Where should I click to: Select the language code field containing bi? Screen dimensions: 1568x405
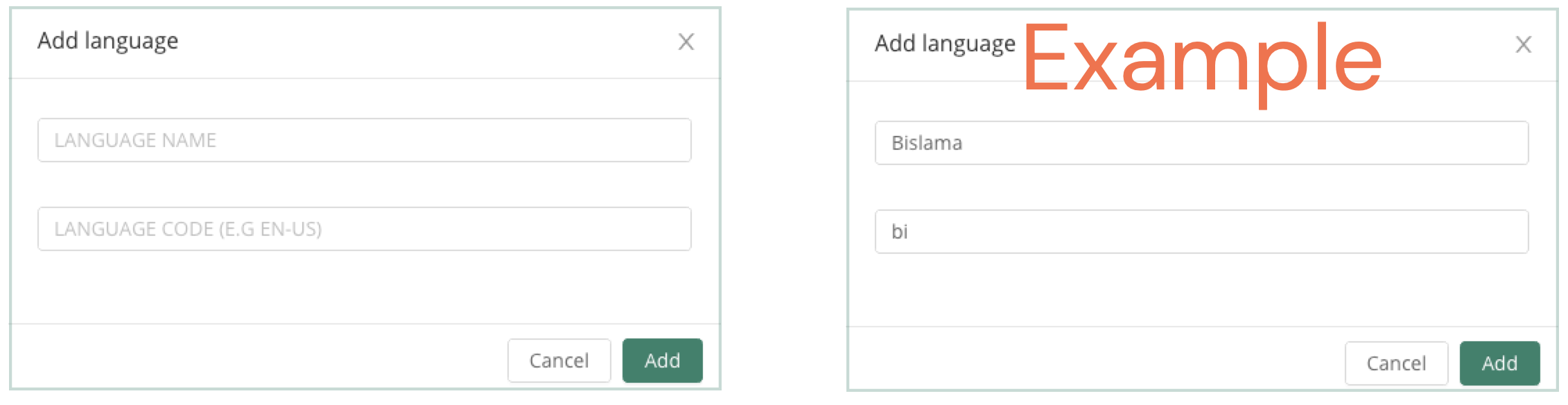pos(1201,232)
